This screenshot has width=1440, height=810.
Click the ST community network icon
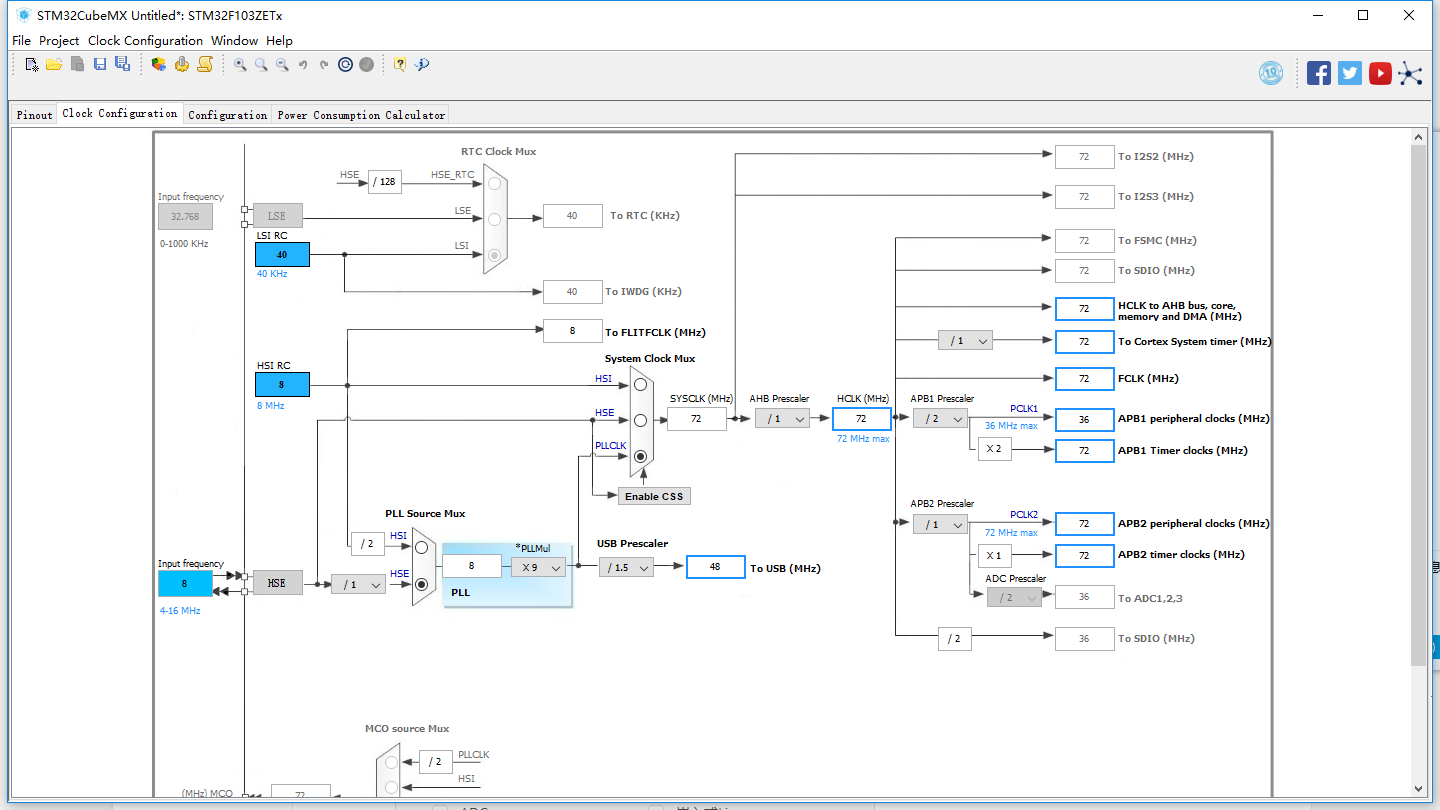[1410, 73]
